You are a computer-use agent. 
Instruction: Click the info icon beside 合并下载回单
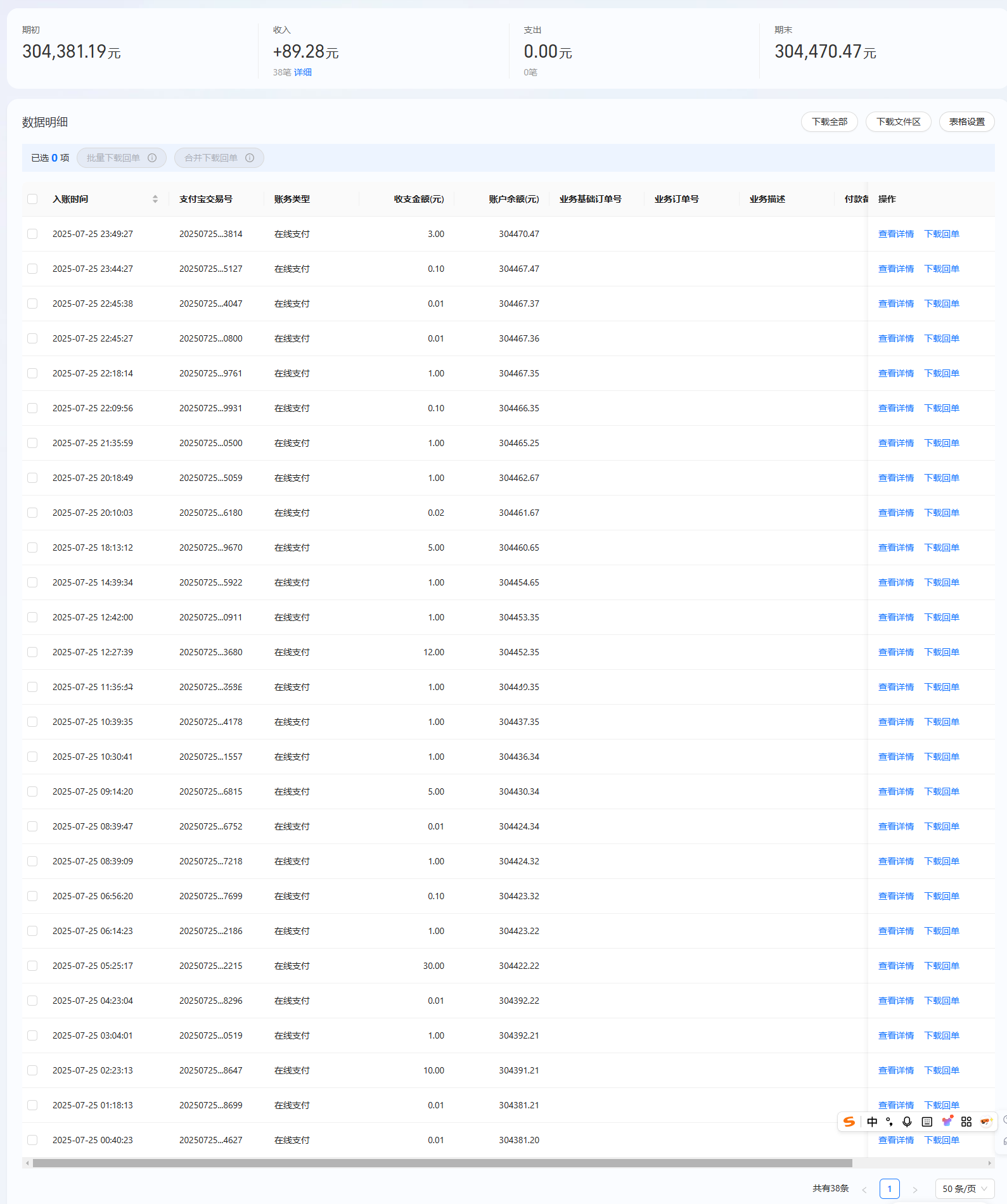tap(250, 158)
